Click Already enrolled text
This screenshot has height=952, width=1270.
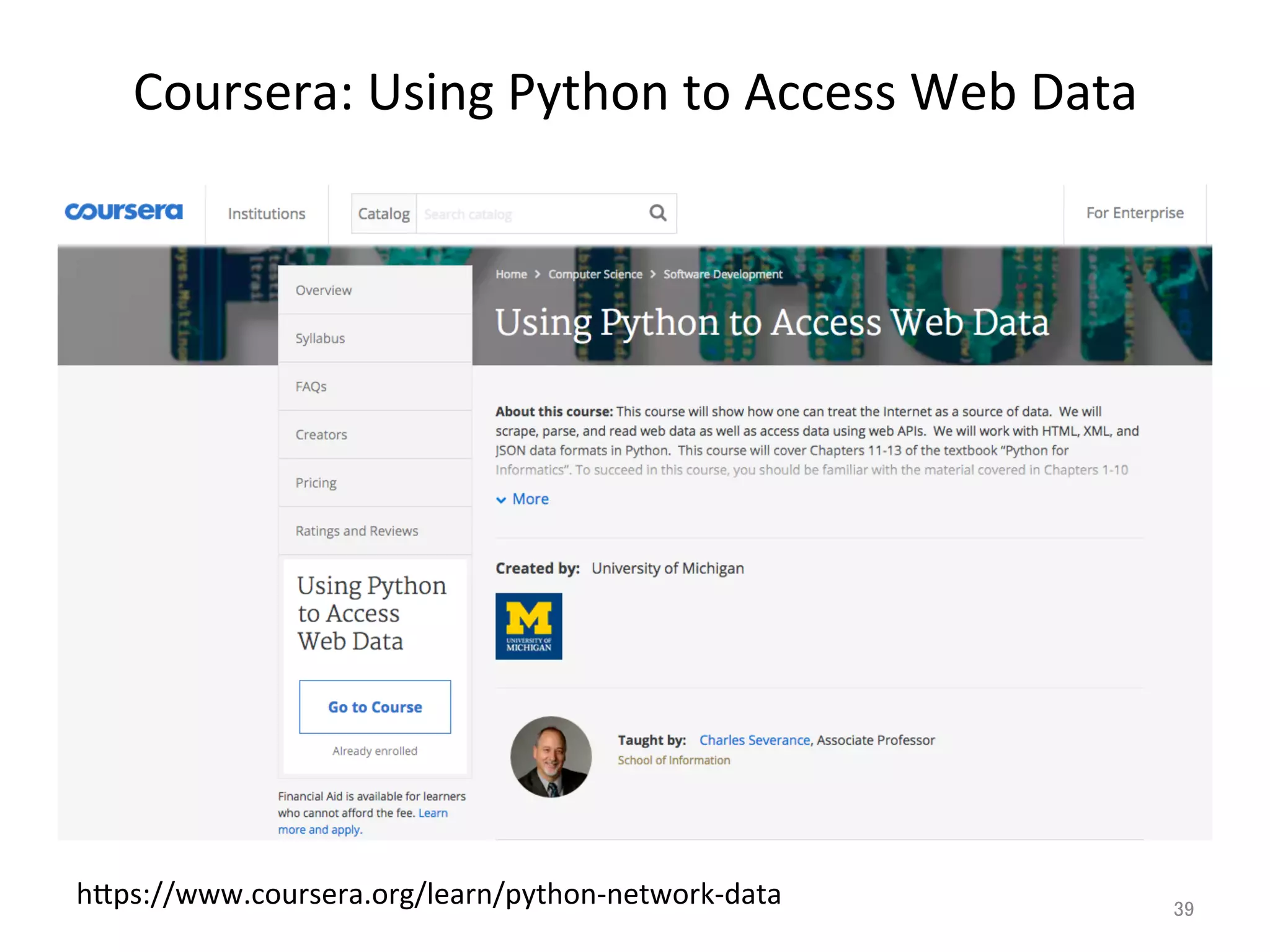(375, 751)
